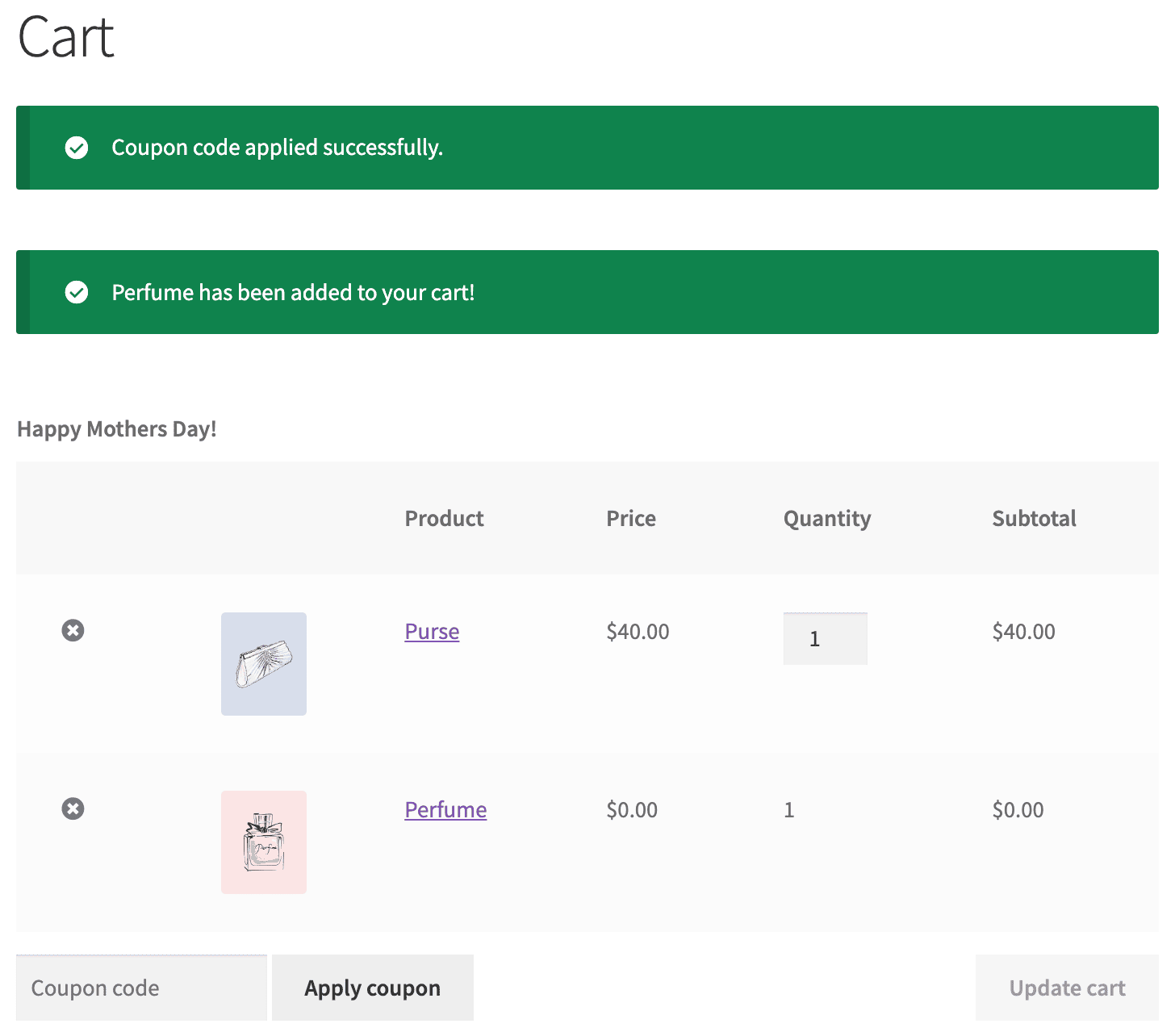Click the Quantity column header
This screenshot has height=1036, width=1175.
[826, 518]
